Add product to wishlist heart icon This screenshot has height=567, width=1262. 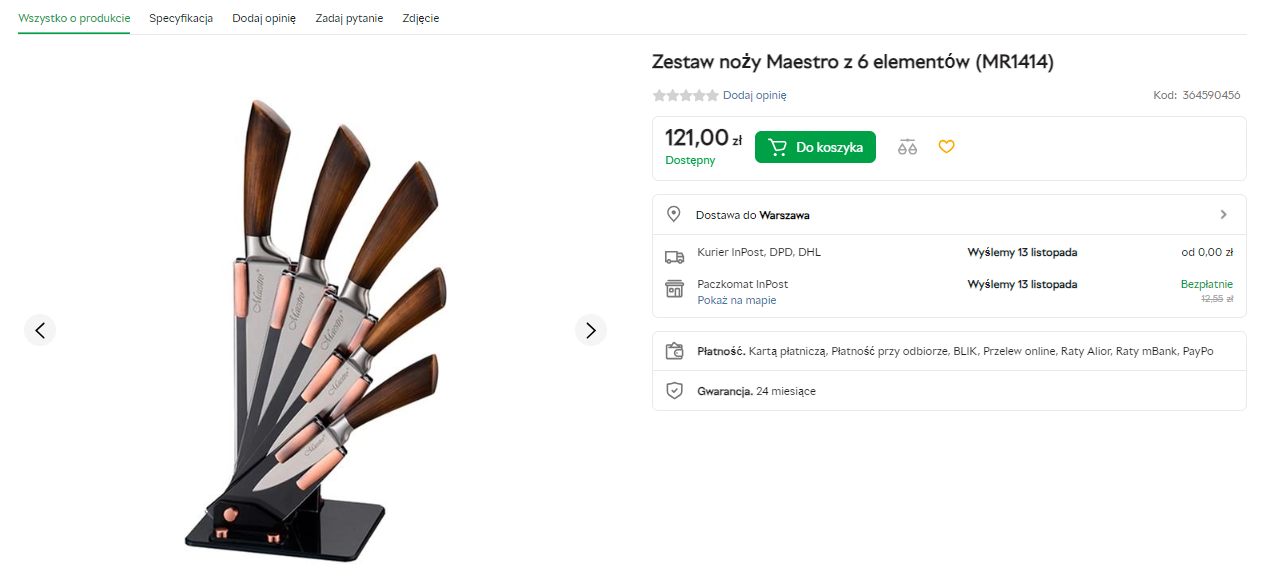pyautogui.click(x=946, y=147)
